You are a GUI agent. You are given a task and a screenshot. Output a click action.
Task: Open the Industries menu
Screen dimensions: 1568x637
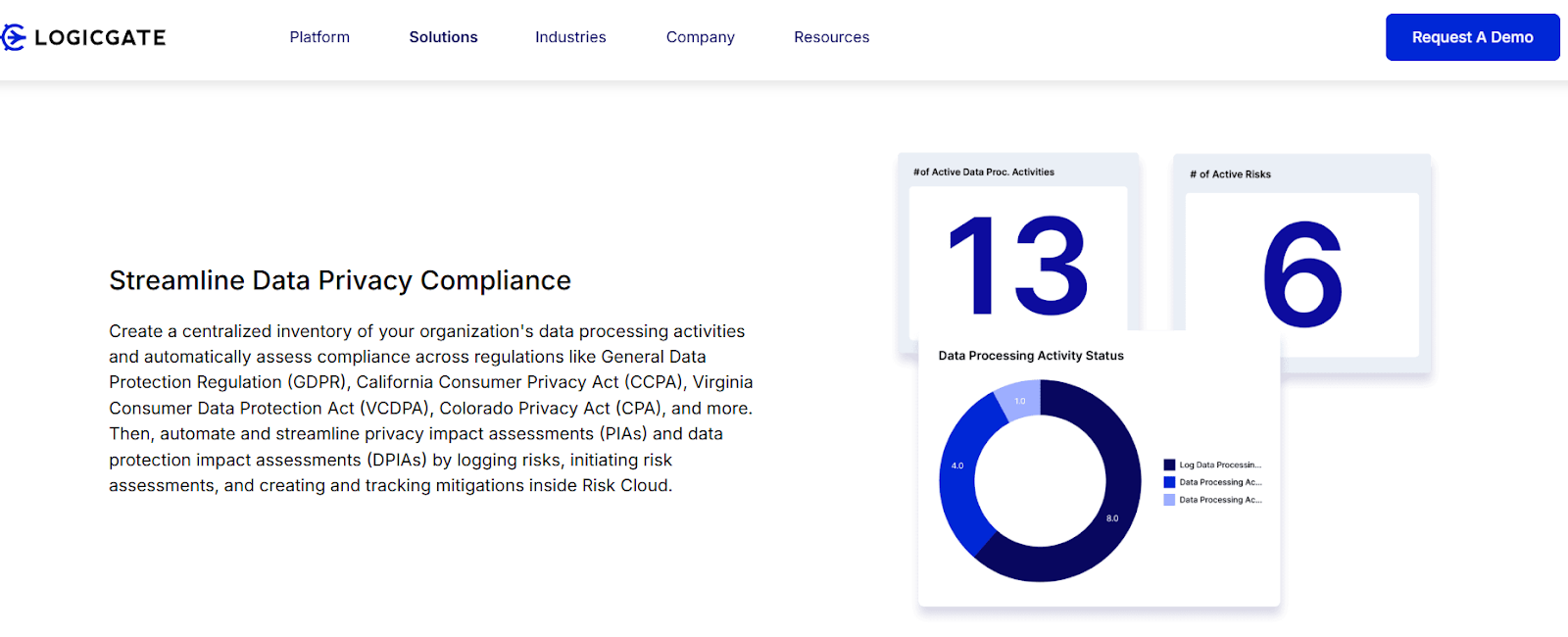(570, 37)
